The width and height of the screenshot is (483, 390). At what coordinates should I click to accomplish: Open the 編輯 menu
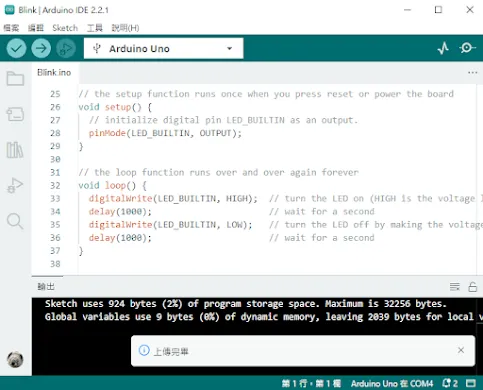point(36,28)
